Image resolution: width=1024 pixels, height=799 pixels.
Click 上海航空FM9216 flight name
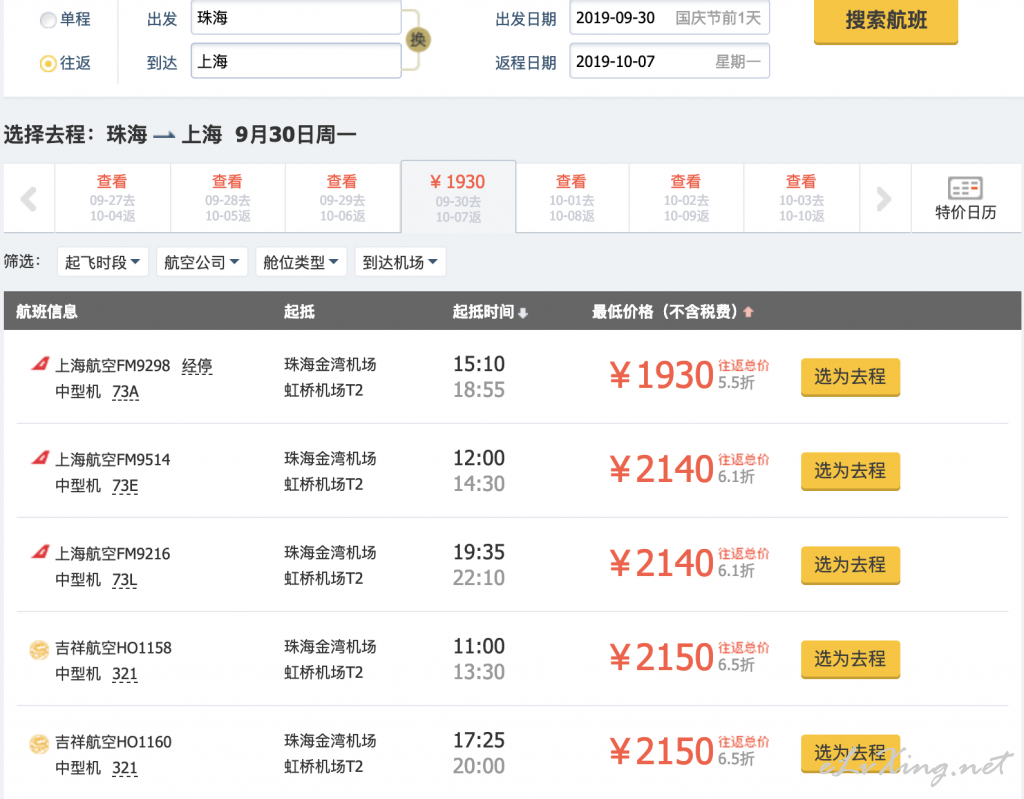tap(112, 553)
